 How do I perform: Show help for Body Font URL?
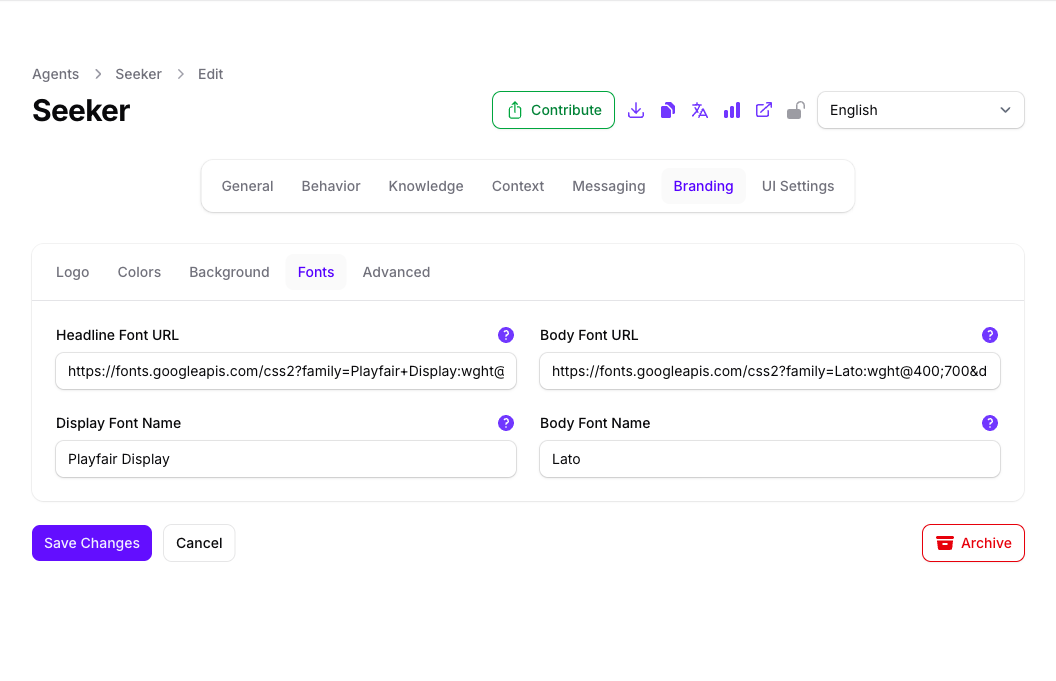pyautogui.click(x=989, y=335)
